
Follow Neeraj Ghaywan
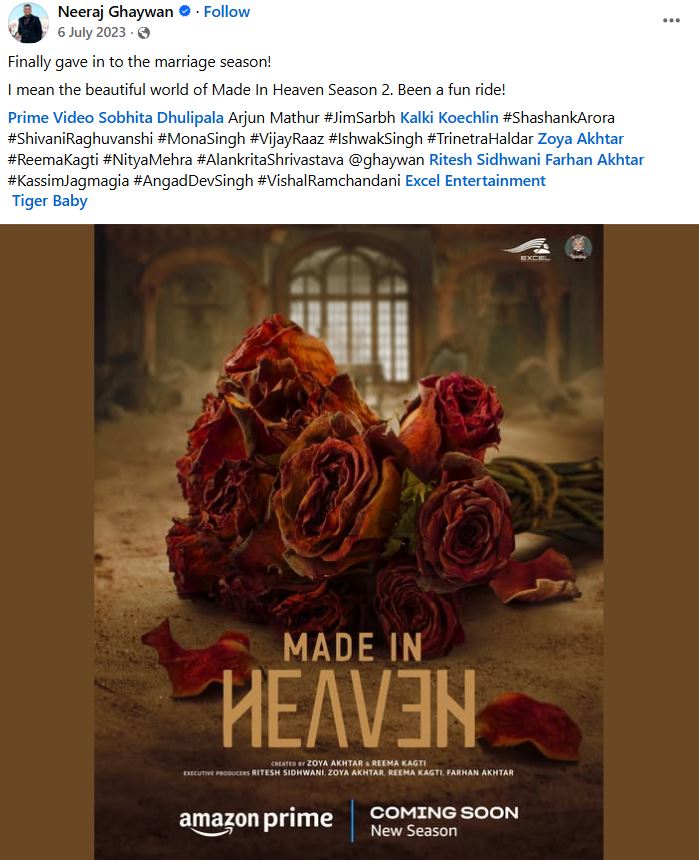pos(227,11)
